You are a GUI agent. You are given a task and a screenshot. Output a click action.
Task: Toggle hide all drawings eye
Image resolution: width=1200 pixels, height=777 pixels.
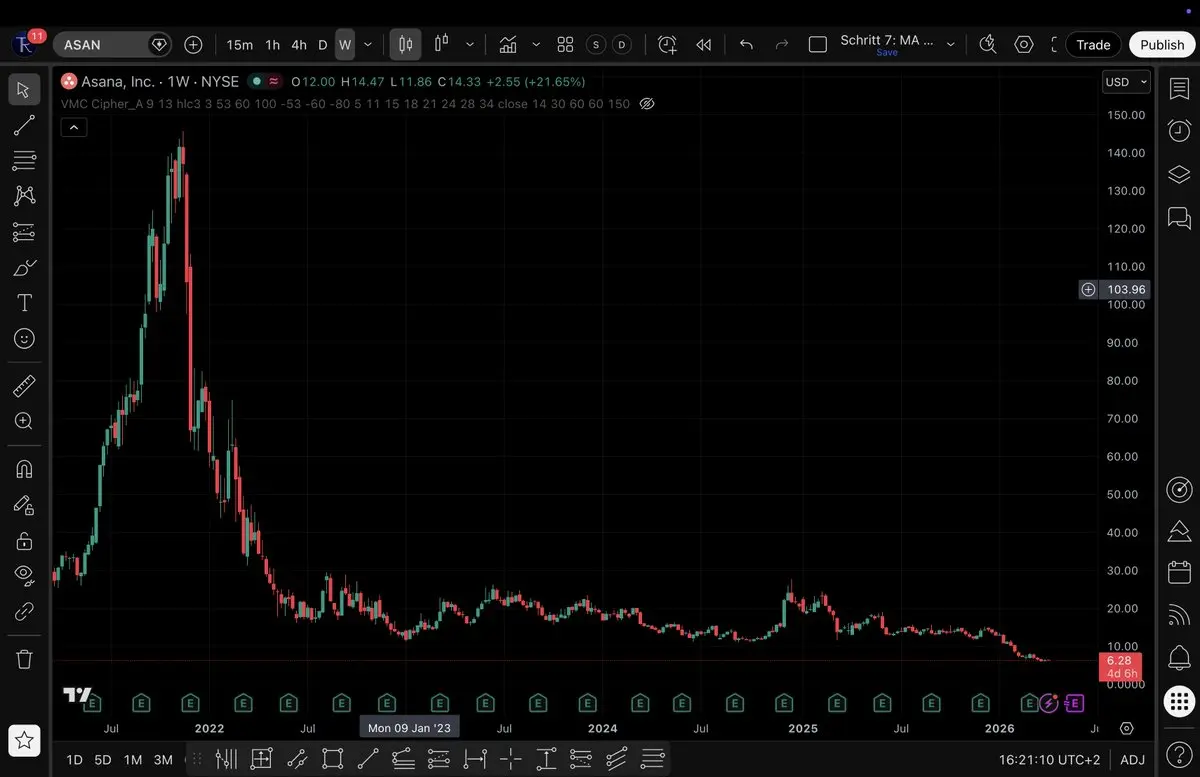[x=24, y=576]
